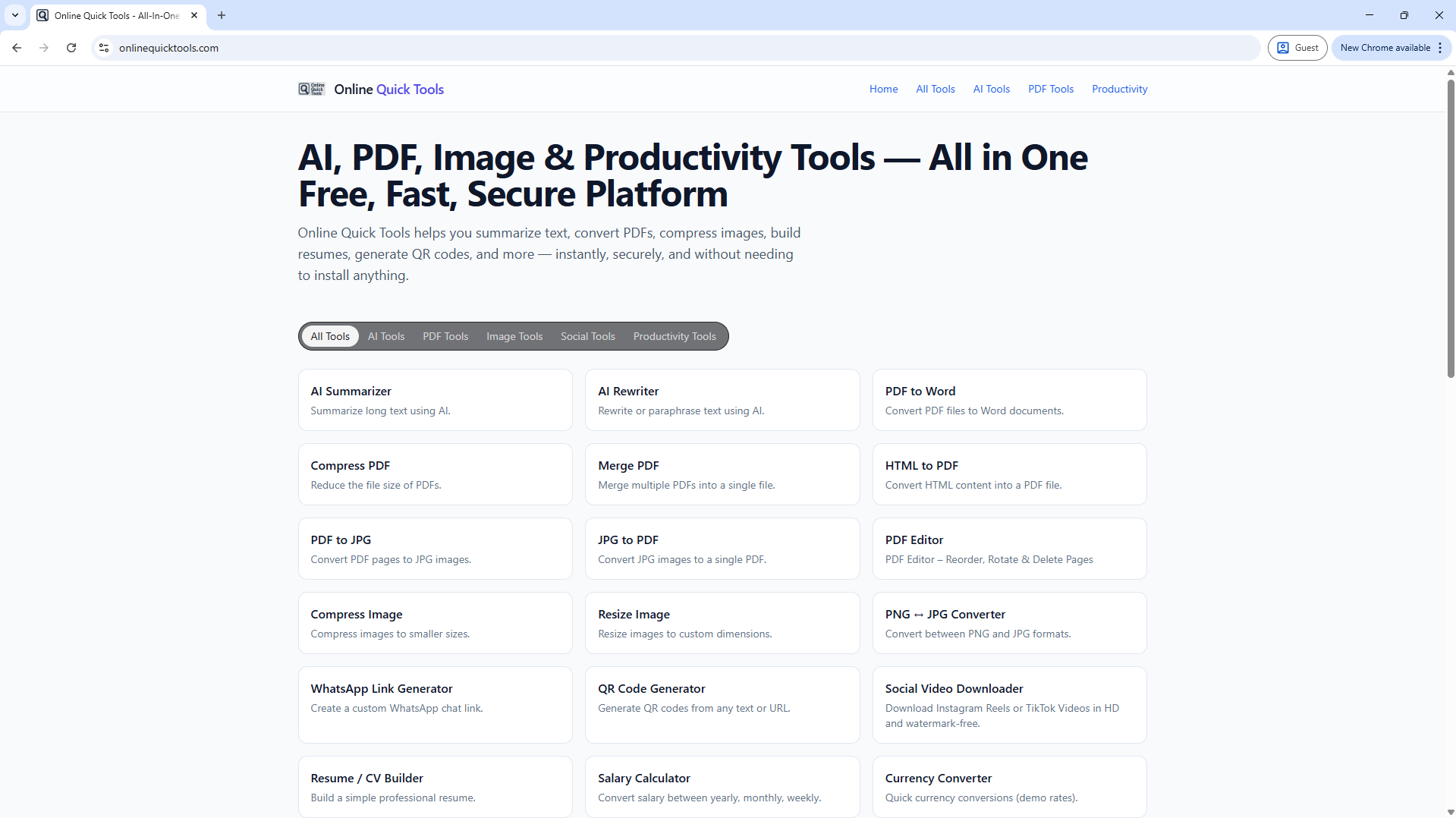Open the AI Summarizer tool
Screen dimensions: 1456x818
435,400
